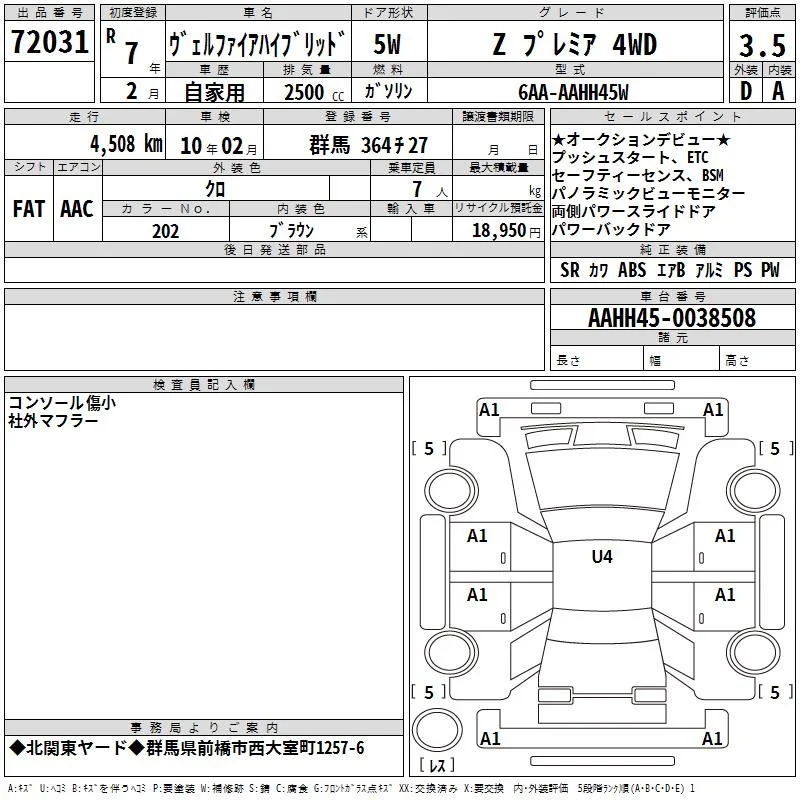Select legend entry XX:交換済み
The image size is (800, 800).
(x=428, y=788)
